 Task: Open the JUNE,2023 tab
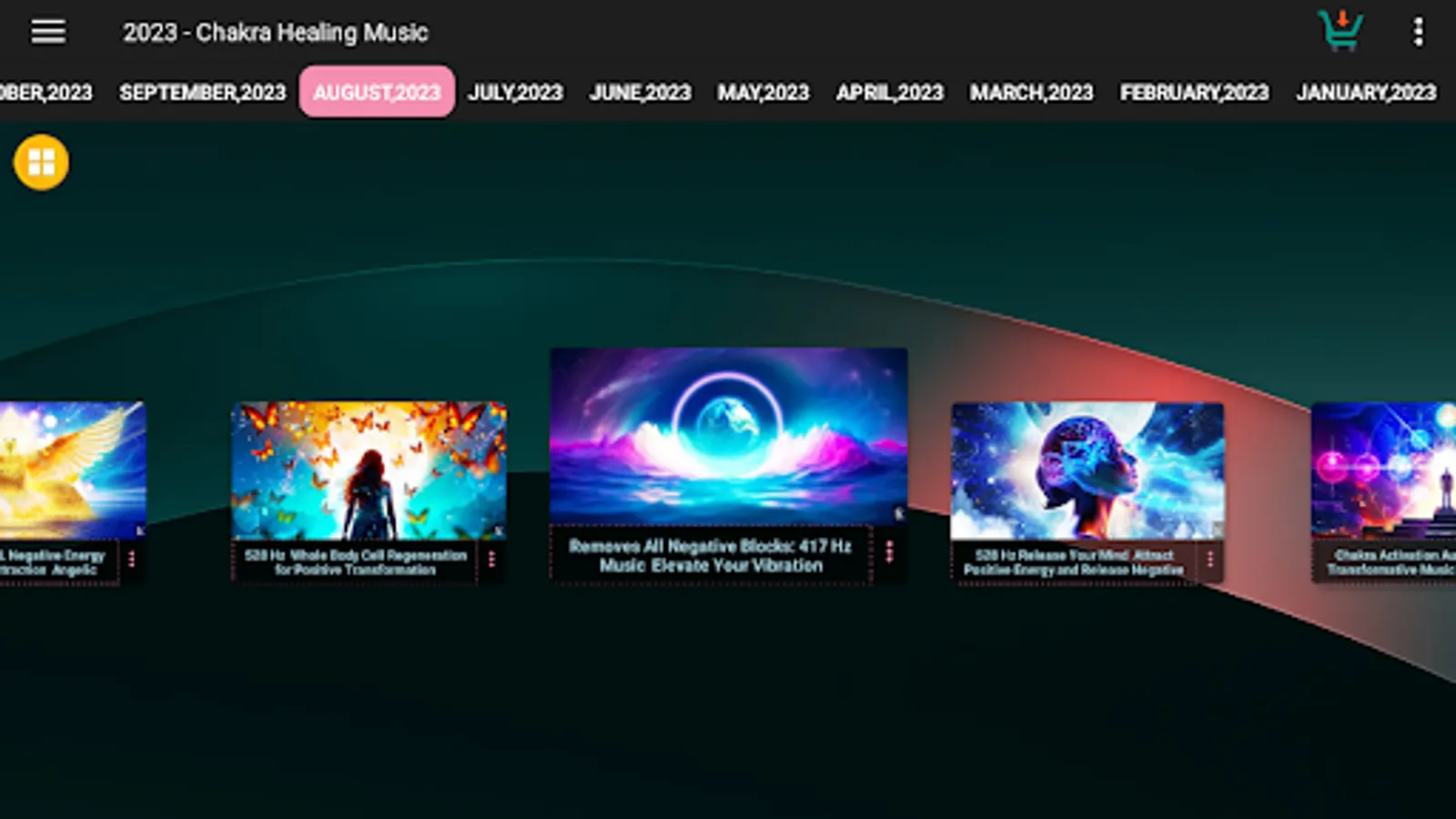click(640, 92)
